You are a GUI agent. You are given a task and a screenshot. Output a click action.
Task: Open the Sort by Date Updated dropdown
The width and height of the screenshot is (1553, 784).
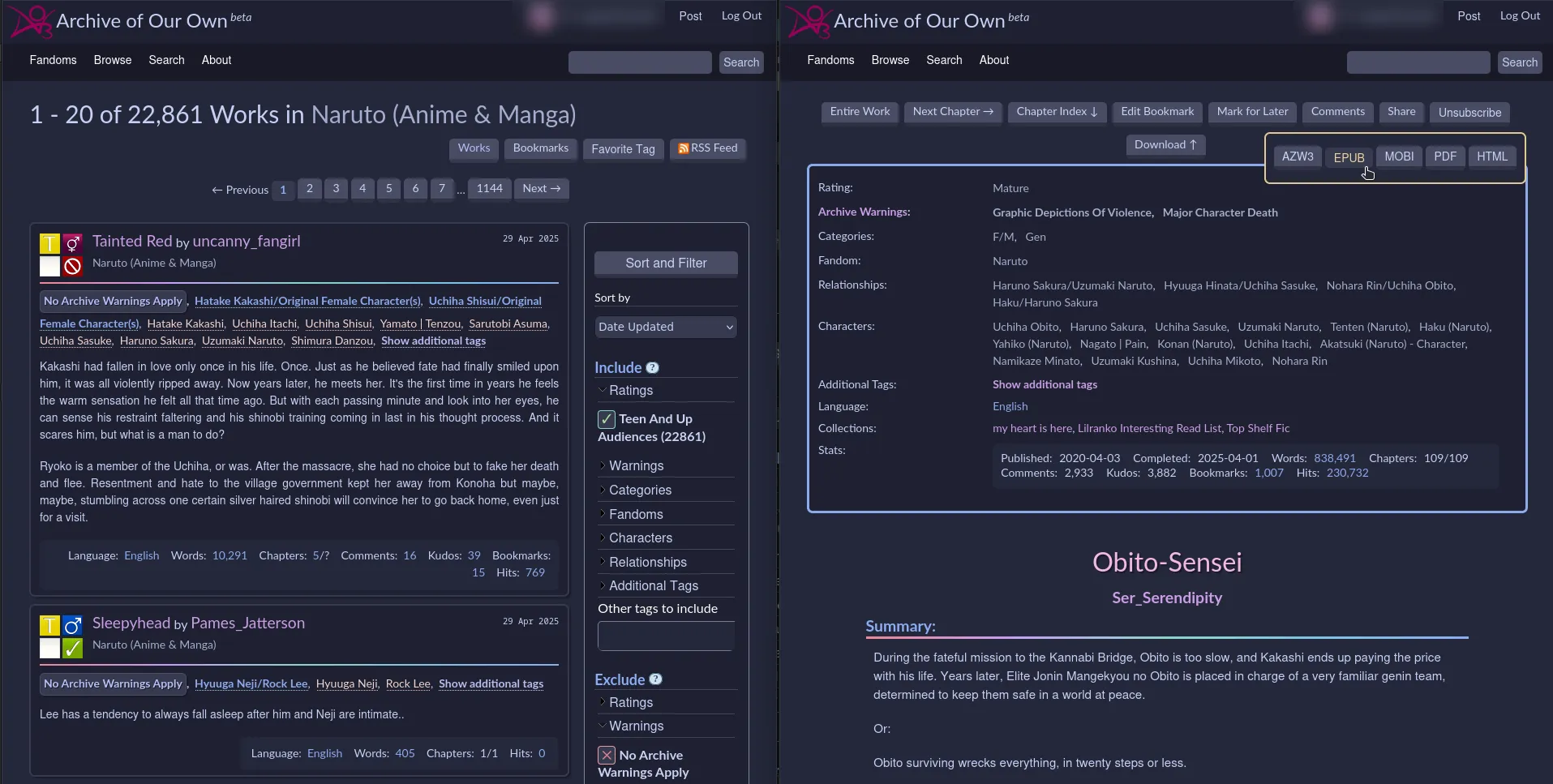(x=665, y=327)
